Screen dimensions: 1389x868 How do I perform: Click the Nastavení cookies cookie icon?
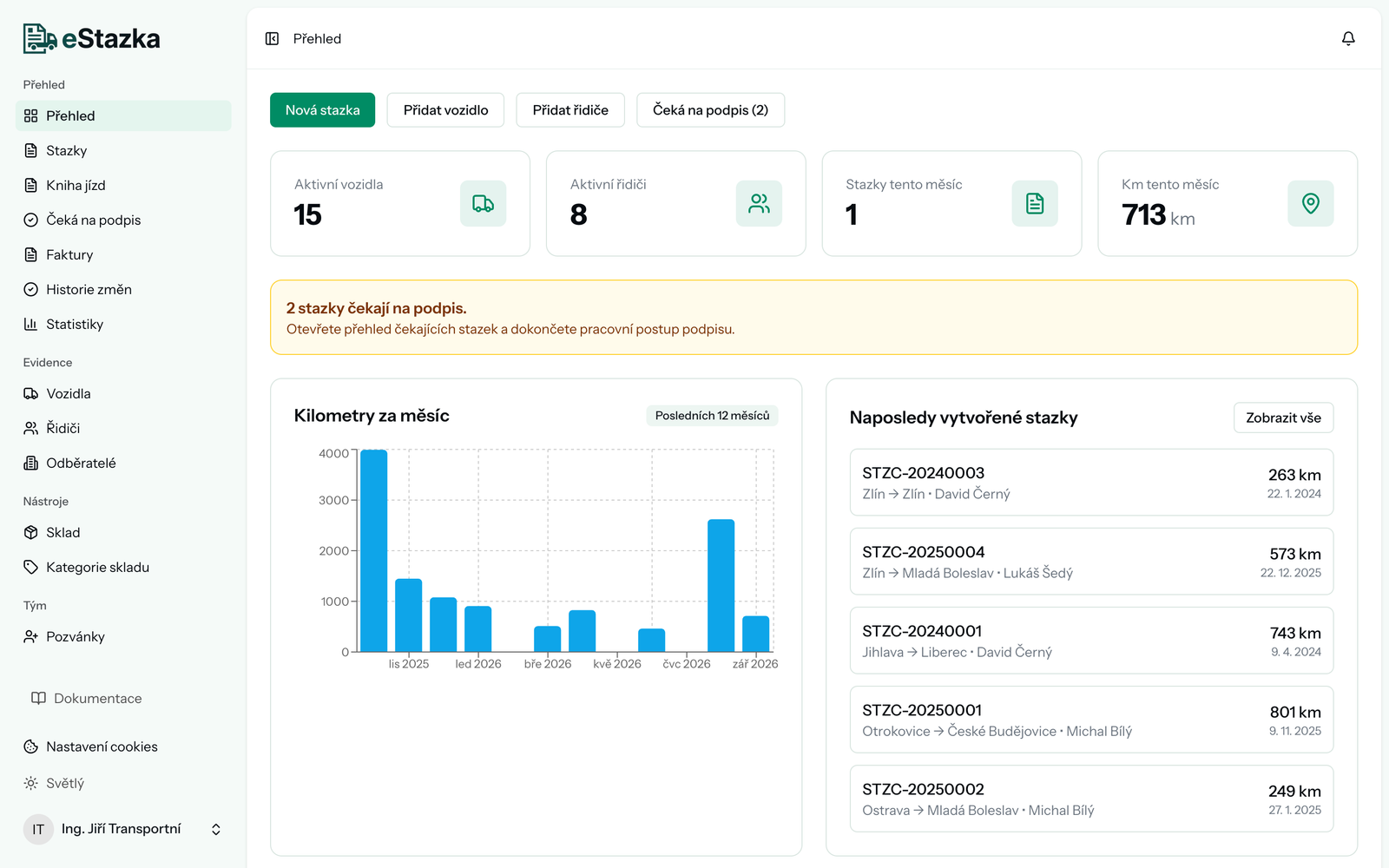point(30,746)
